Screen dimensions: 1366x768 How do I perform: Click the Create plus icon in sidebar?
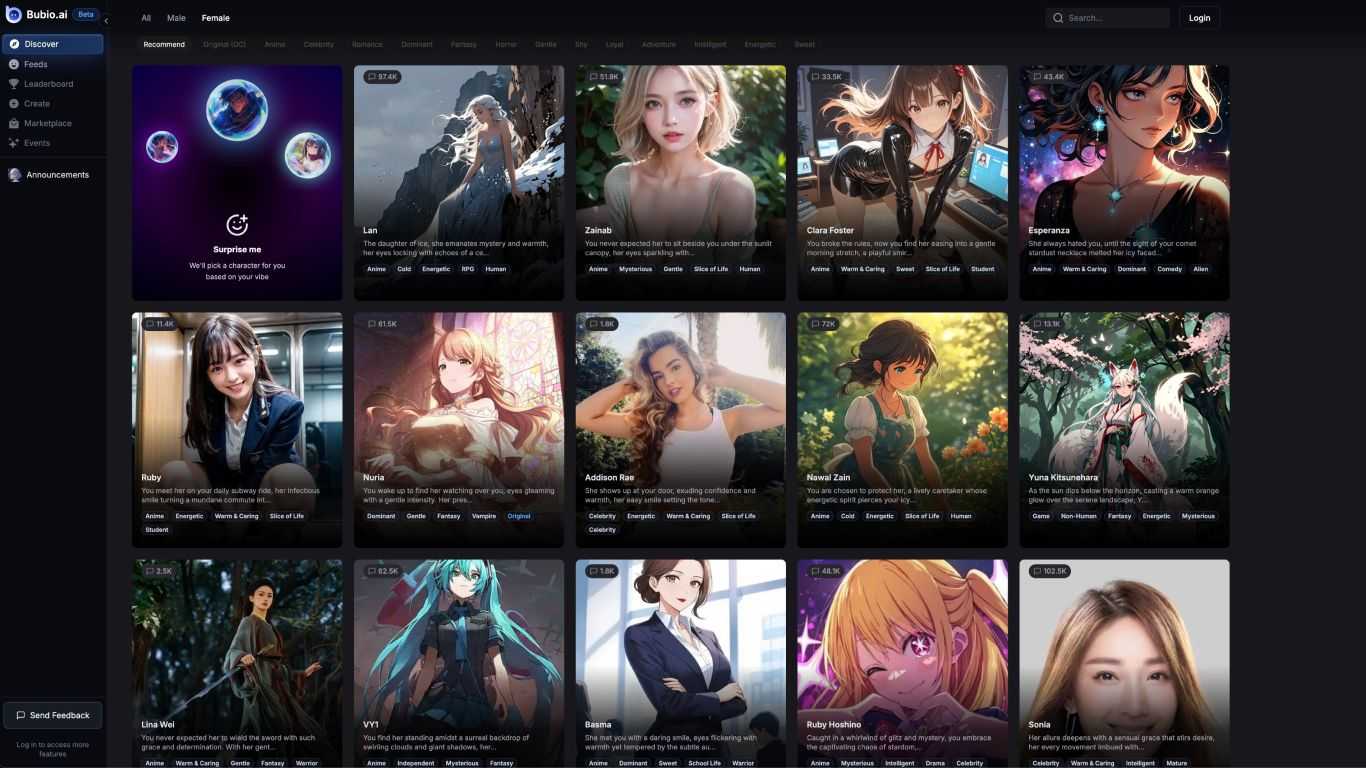tap(14, 104)
